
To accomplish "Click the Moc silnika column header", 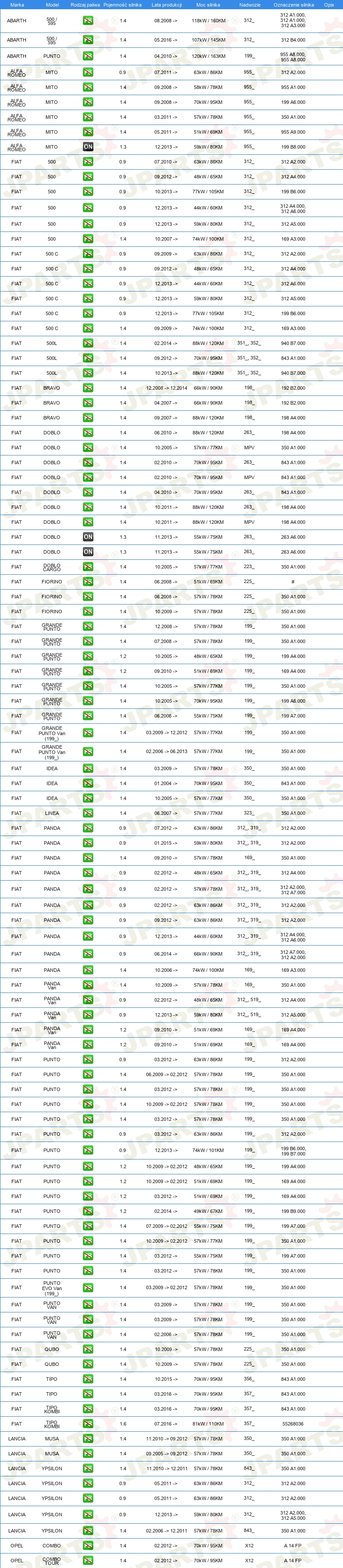I will click(208, 5).
